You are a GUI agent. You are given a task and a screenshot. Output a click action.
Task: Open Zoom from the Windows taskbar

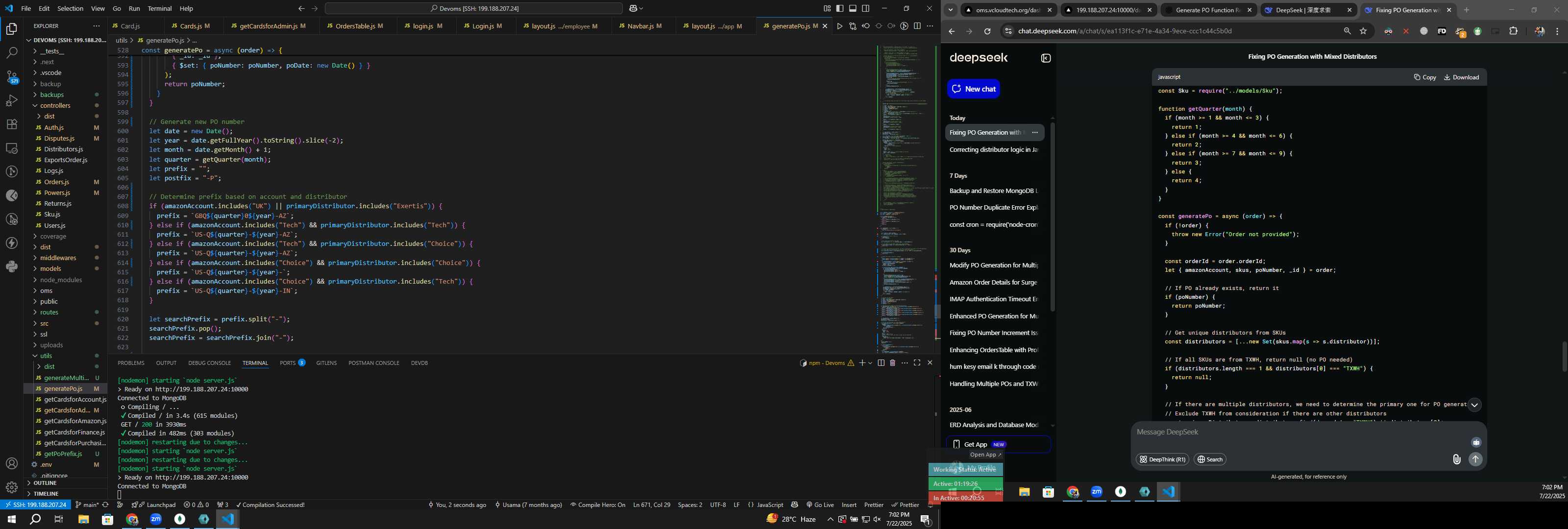coord(156,519)
